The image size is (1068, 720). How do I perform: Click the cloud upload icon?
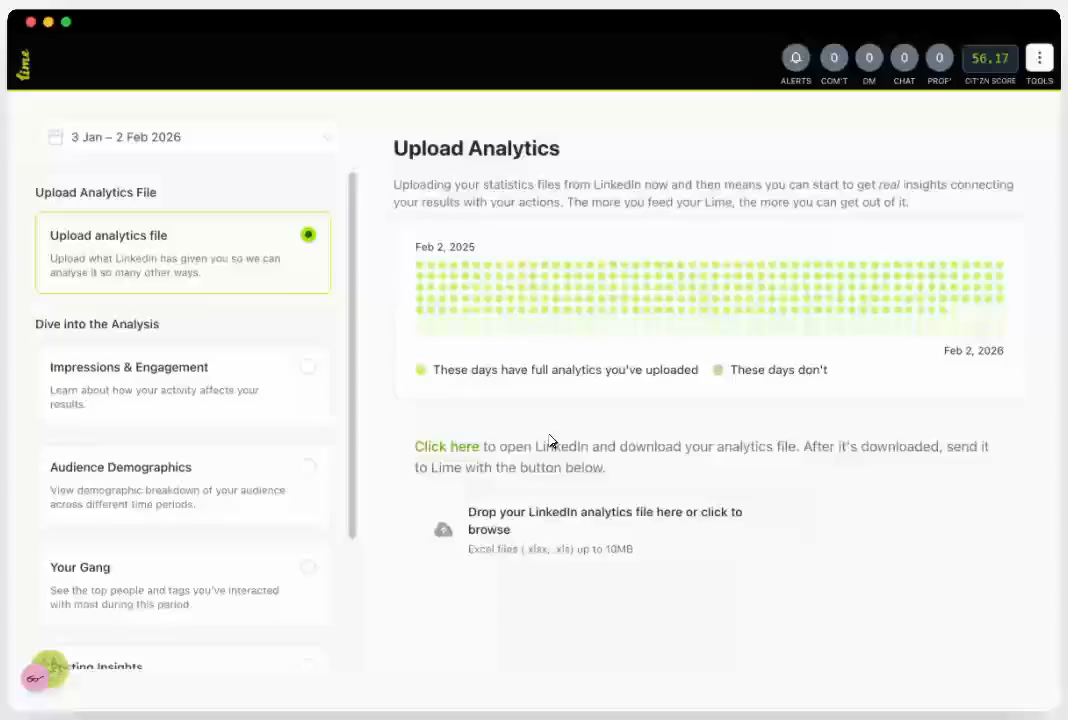443,529
